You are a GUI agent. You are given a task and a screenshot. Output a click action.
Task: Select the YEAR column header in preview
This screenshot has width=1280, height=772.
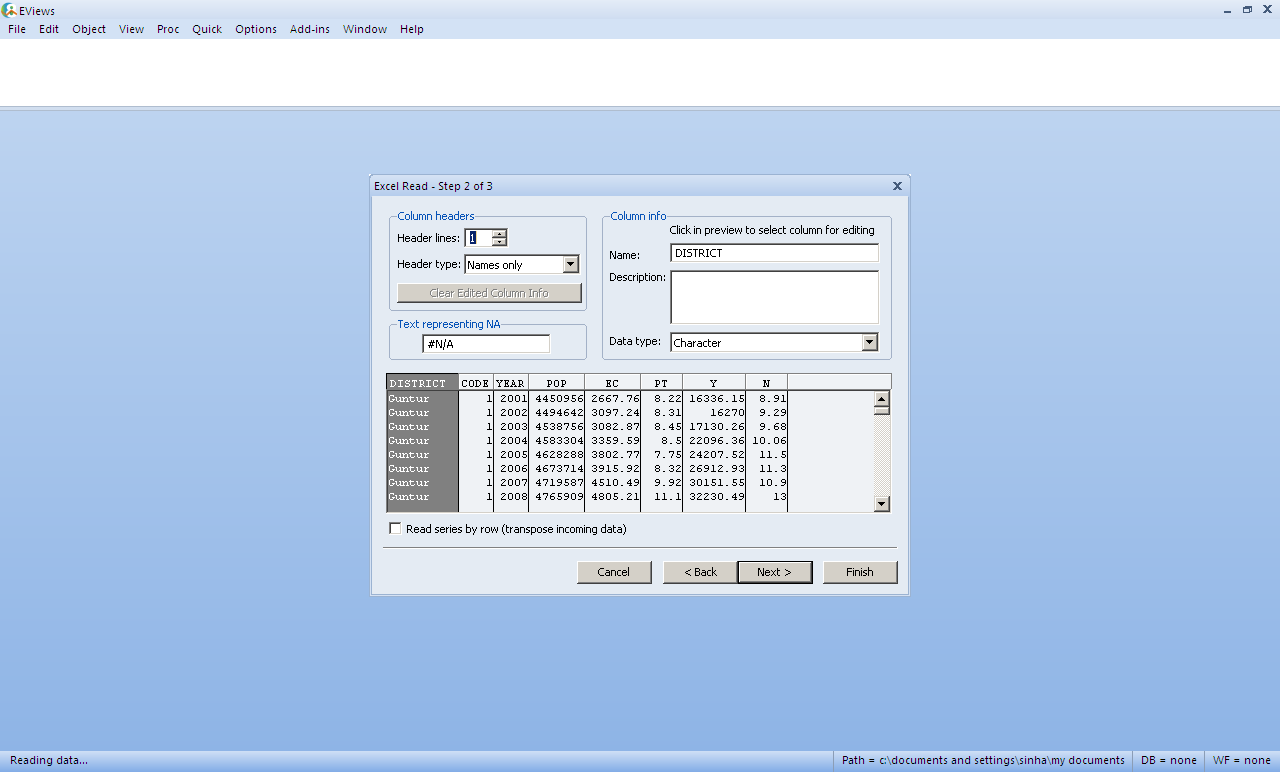click(510, 383)
